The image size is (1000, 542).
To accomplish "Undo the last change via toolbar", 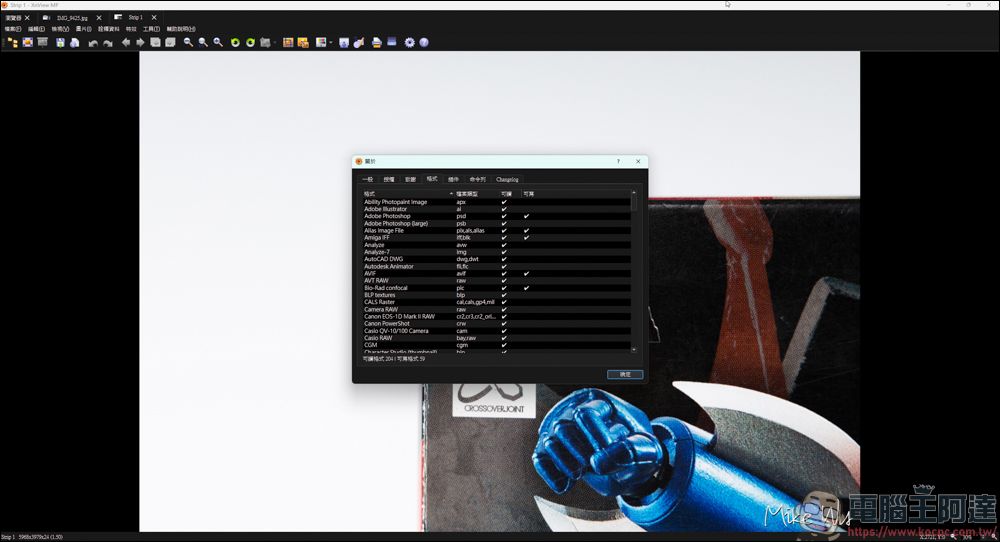I will (93, 43).
